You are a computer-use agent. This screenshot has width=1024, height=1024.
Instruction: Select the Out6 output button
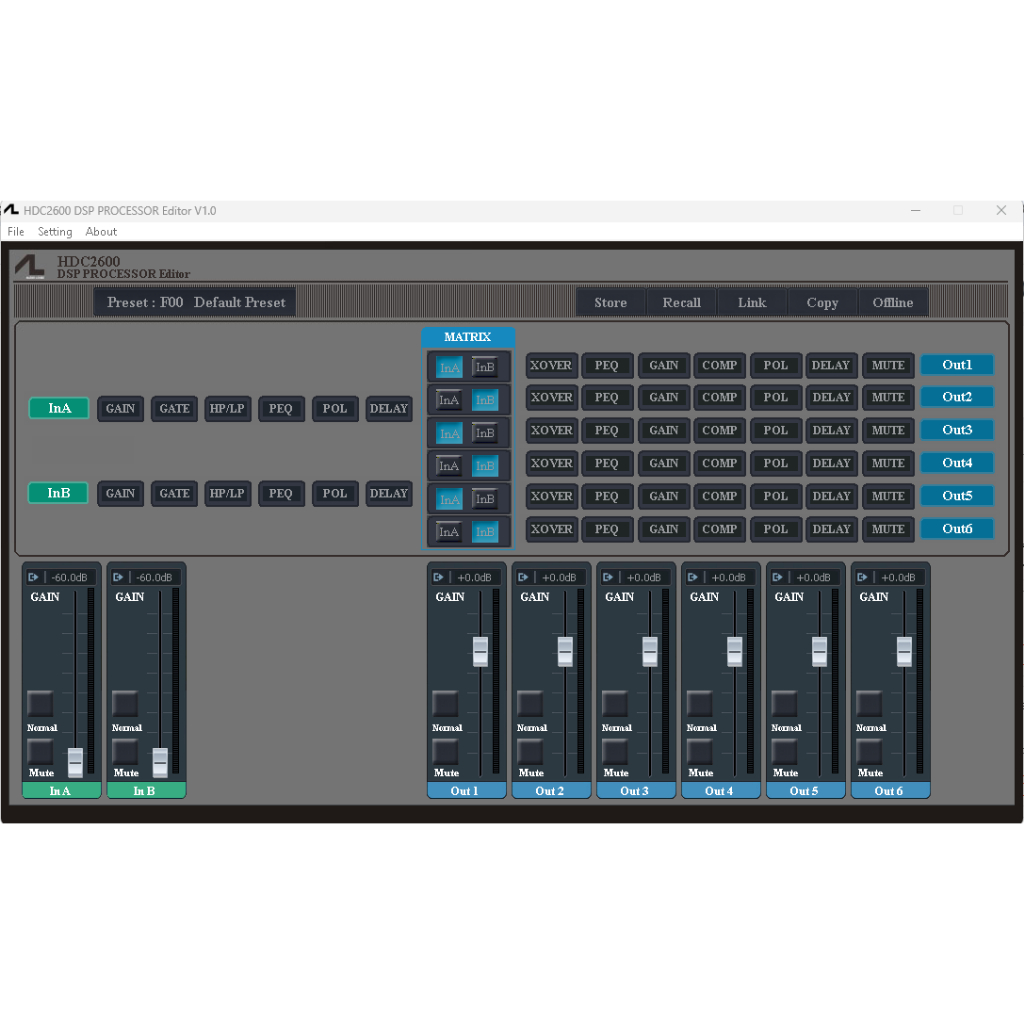[957, 529]
